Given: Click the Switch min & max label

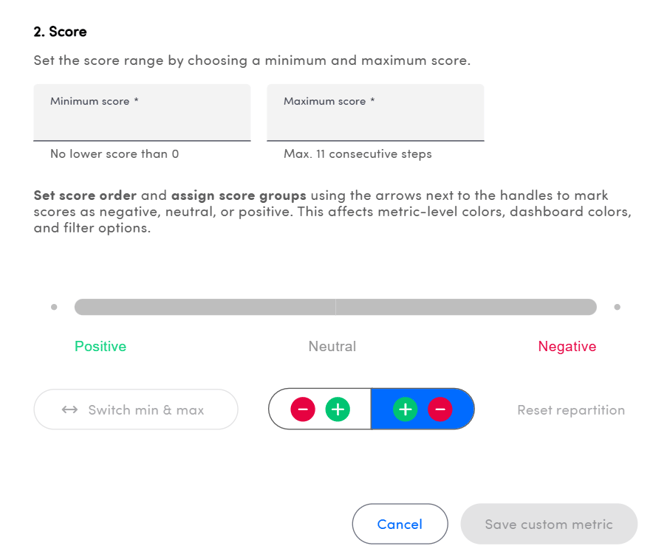Looking at the screenshot, I should (146, 410).
